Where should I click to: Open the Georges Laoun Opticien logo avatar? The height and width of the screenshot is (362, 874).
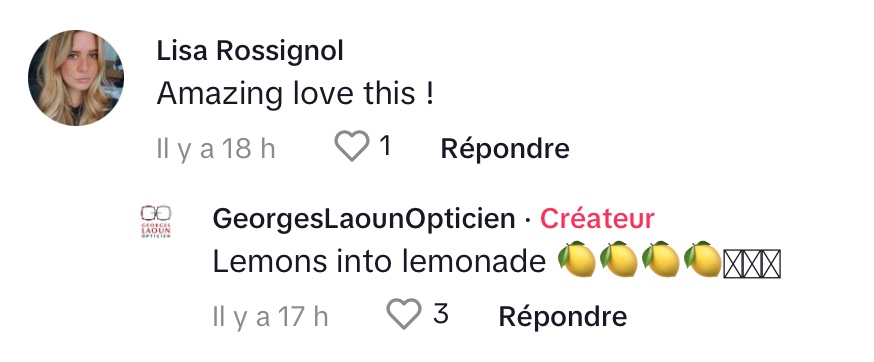[156, 221]
